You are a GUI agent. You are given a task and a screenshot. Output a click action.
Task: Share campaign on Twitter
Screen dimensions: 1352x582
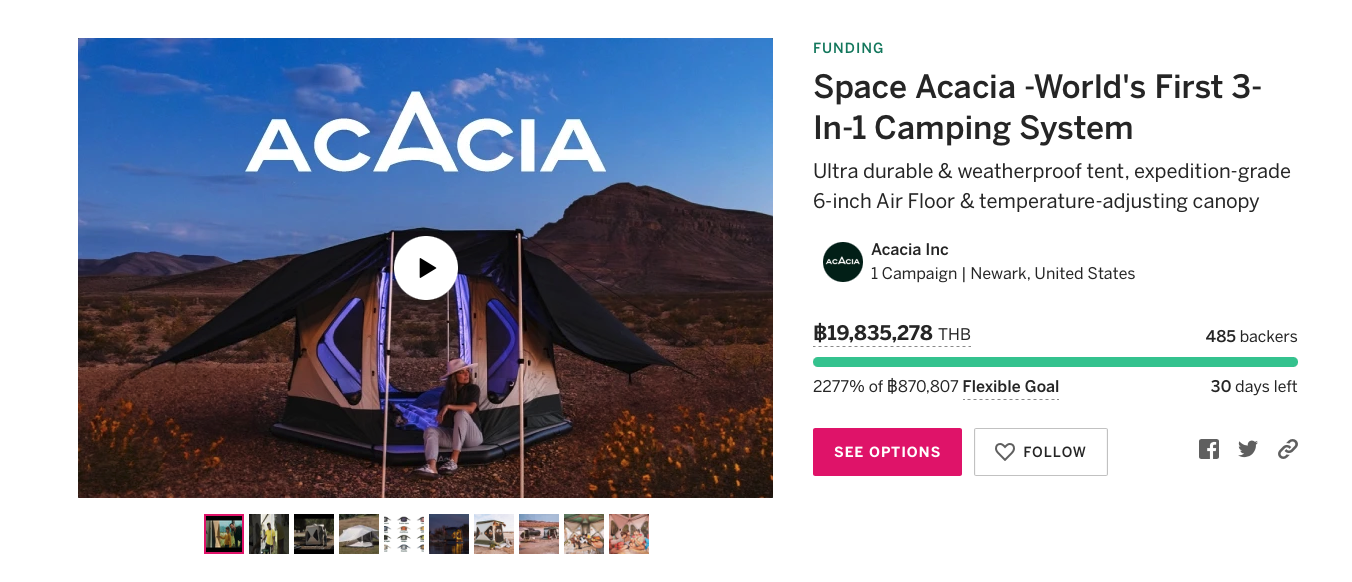1248,450
